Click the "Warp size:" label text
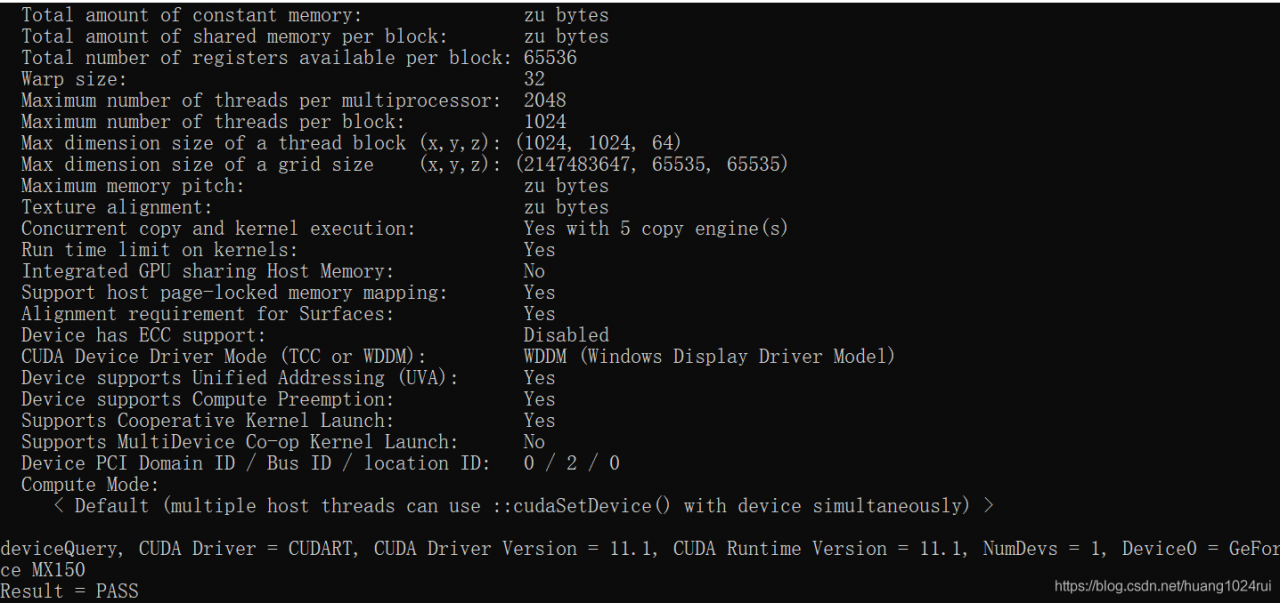The width and height of the screenshot is (1280, 603). 74,79
